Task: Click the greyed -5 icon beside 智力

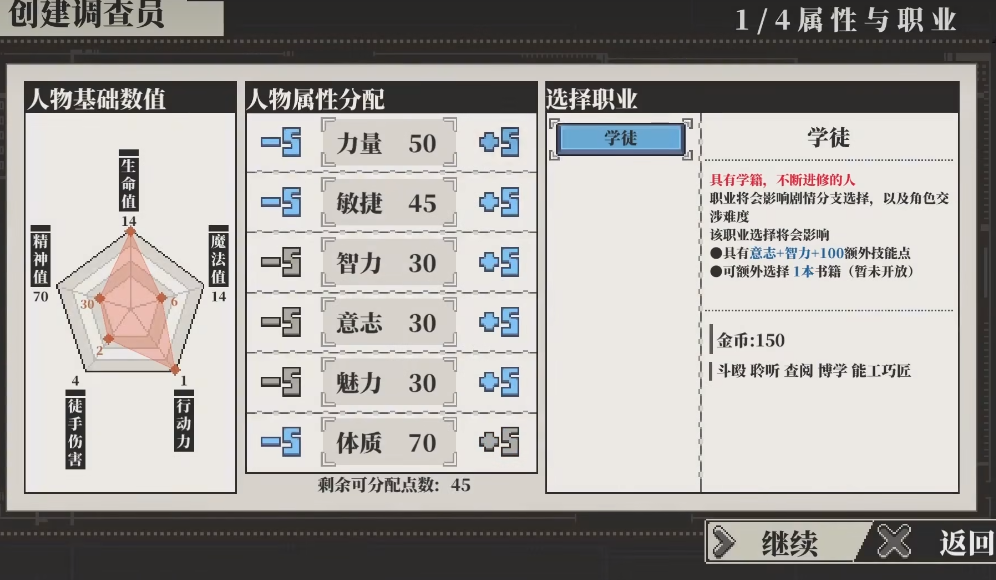Action: coord(281,262)
